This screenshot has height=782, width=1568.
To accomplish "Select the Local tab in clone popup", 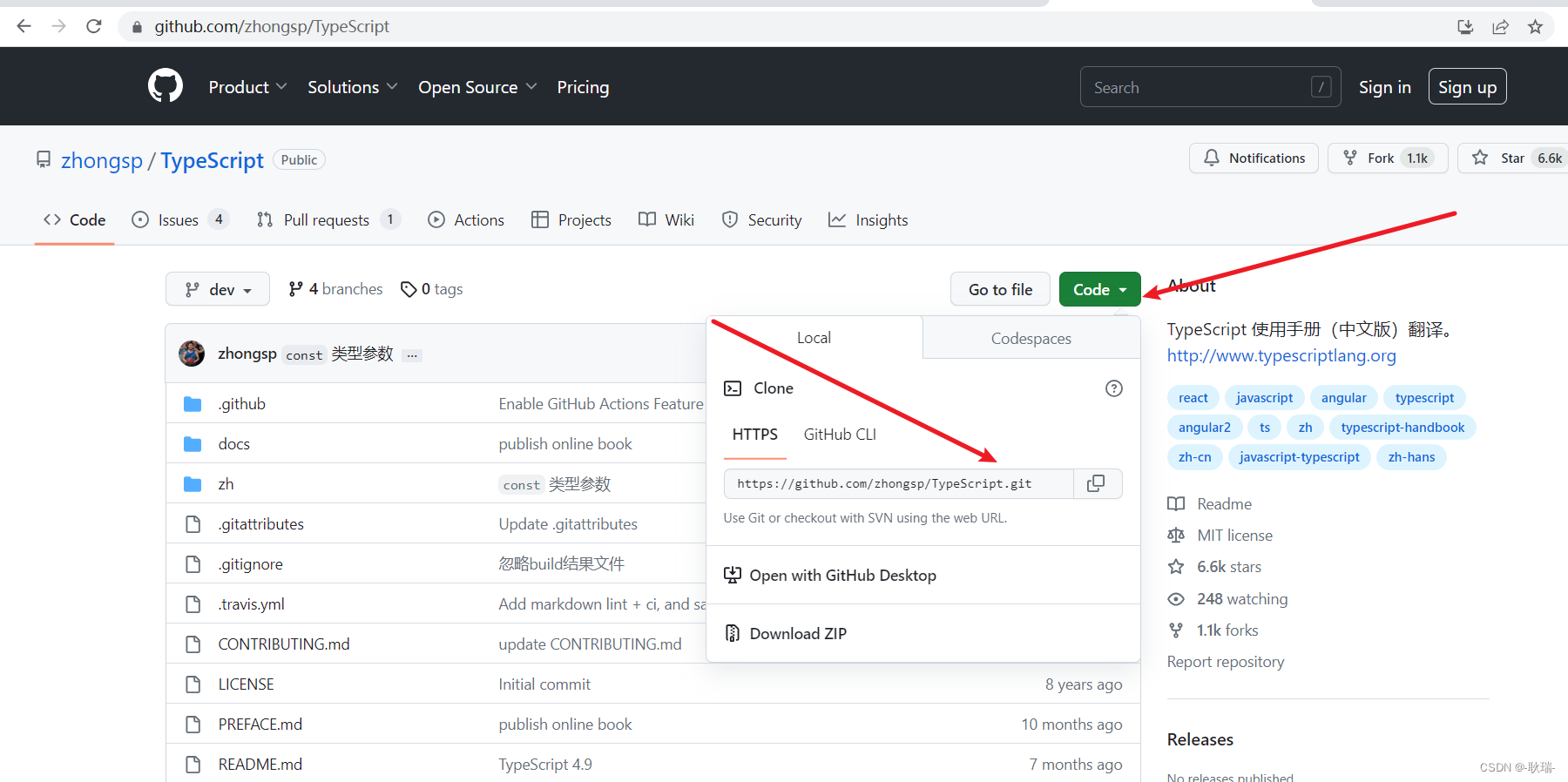I will point(814,338).
